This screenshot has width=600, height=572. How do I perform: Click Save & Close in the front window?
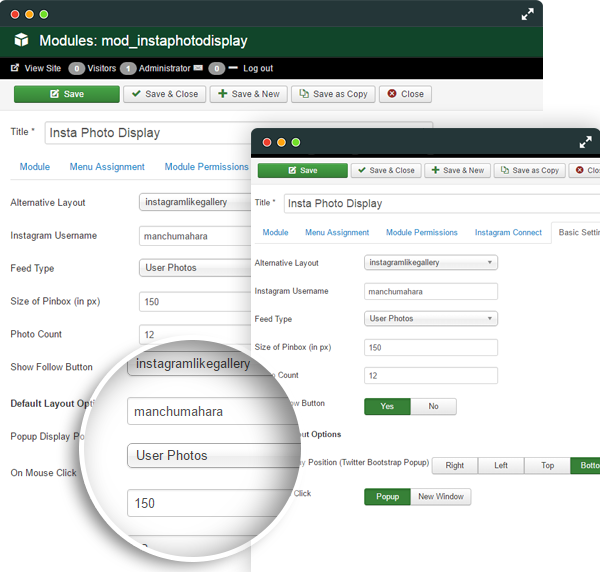click(386, 170)
